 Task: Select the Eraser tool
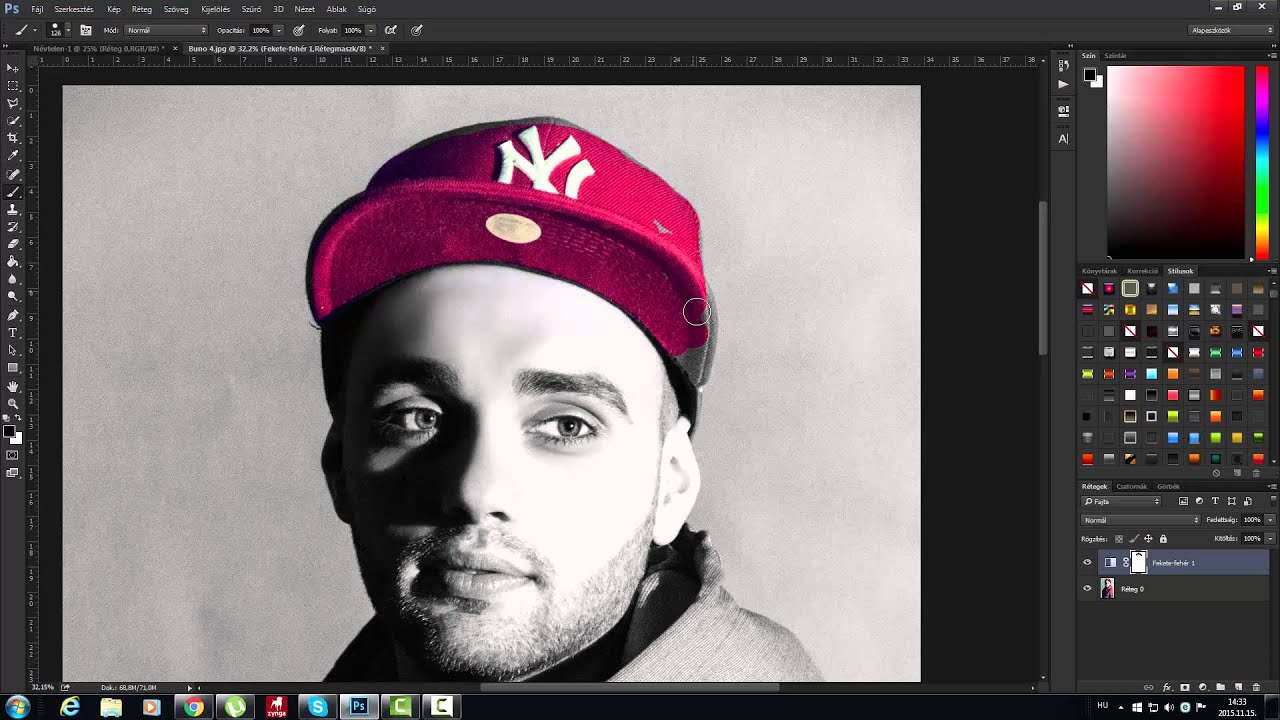13,244
